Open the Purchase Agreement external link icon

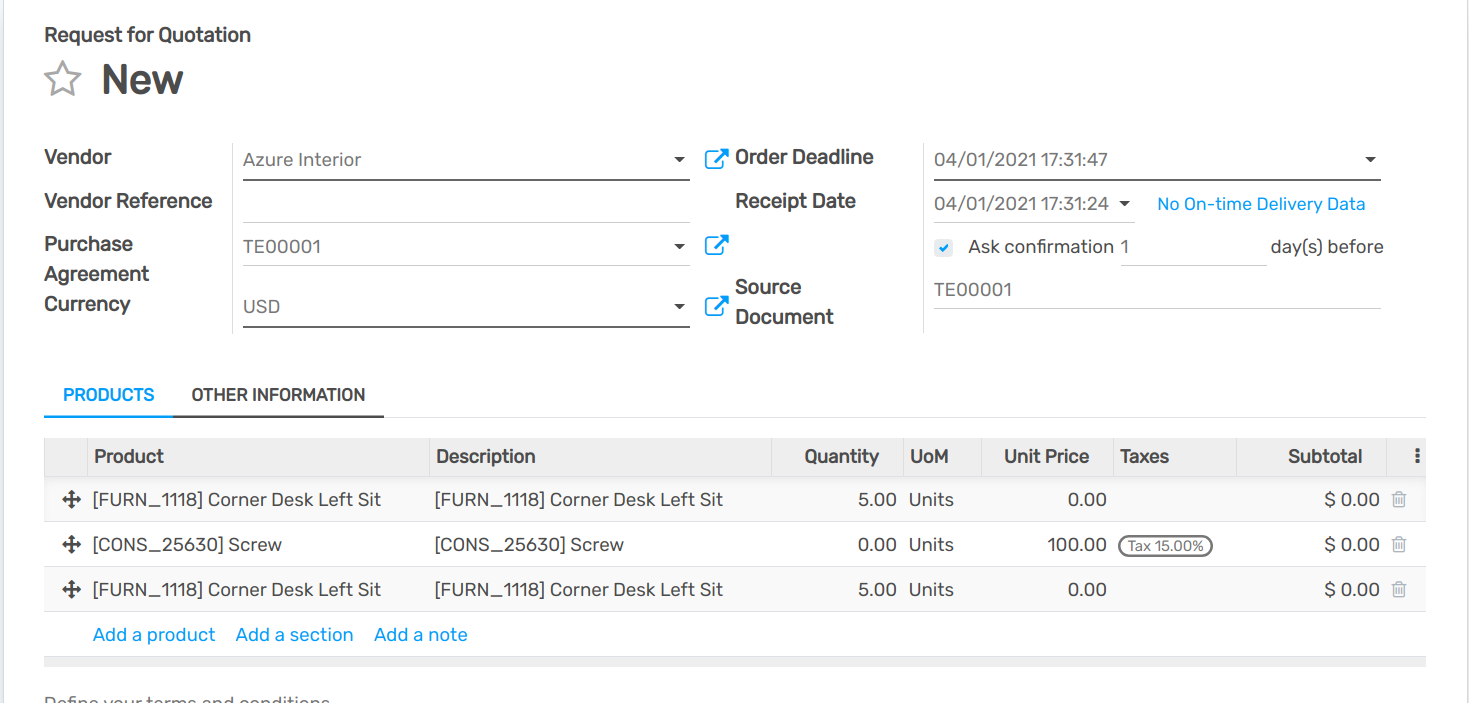click(x=716, y=245)
